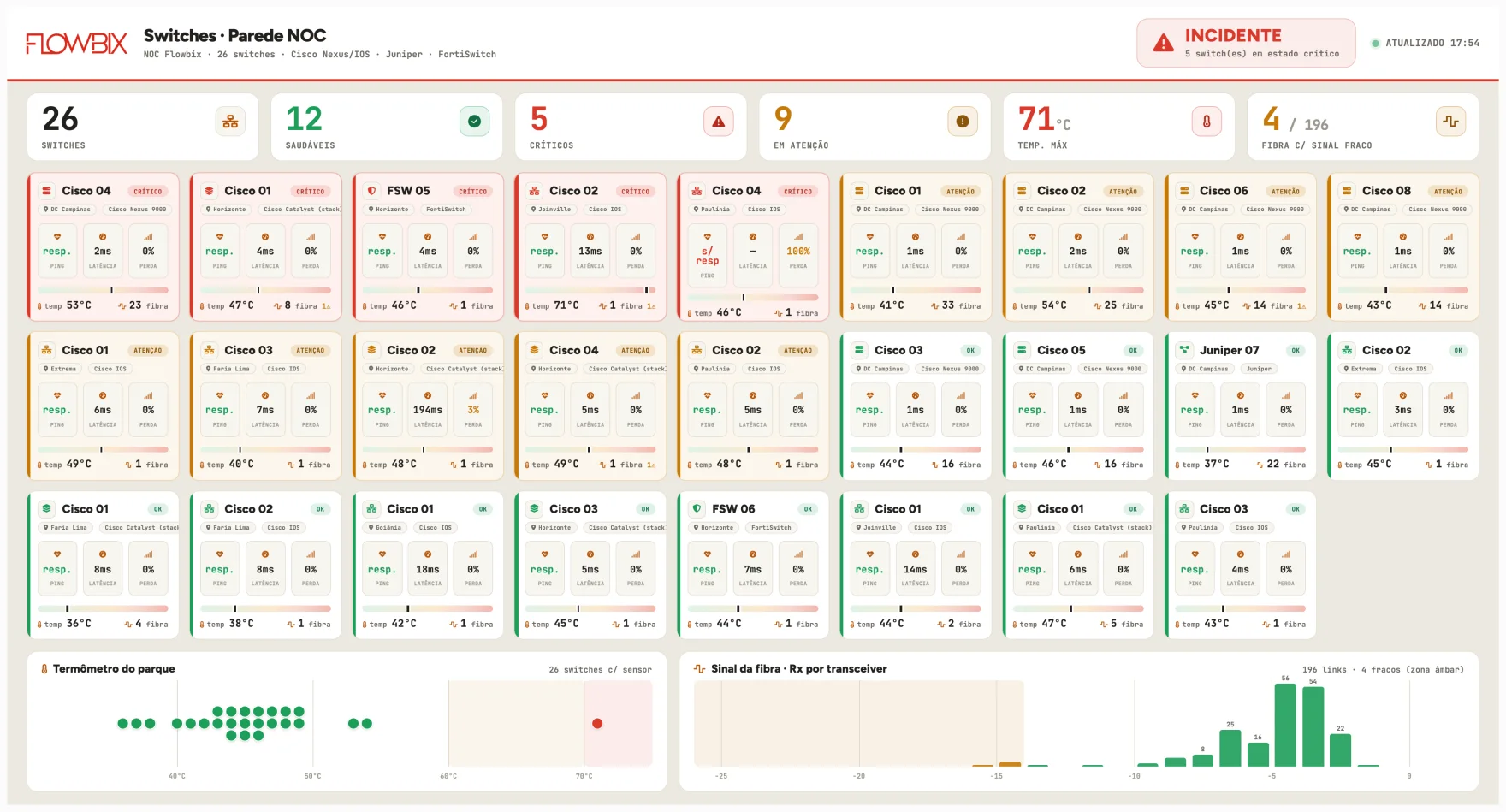Click the warning triangle in the Incidente banner
Screen dimensions: 1506x812
click(1163, 43)
